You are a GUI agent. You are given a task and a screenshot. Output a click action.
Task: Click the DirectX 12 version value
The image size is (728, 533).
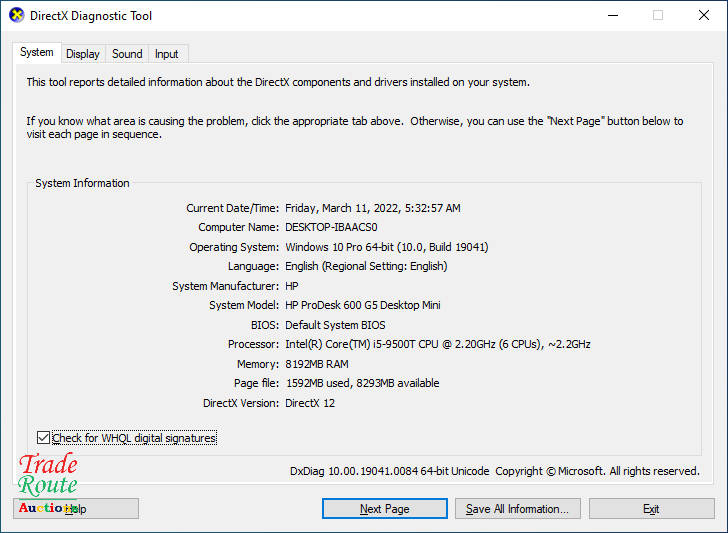[x=311, y=403]
